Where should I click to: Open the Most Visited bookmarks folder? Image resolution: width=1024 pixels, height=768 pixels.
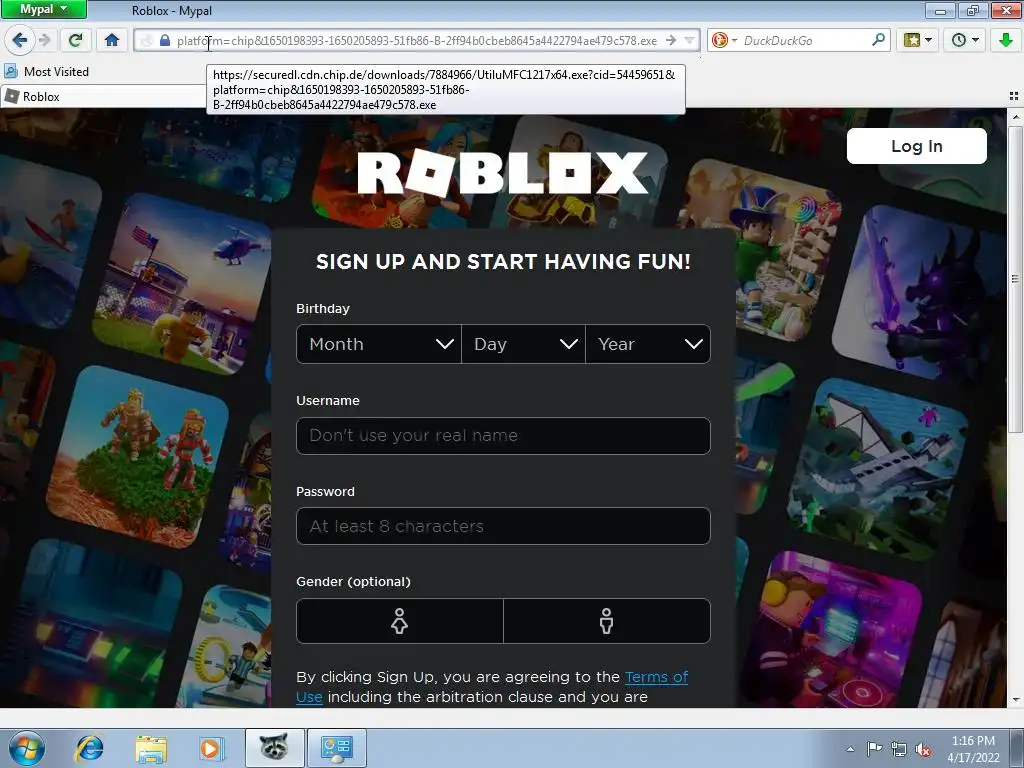(46, 71)
